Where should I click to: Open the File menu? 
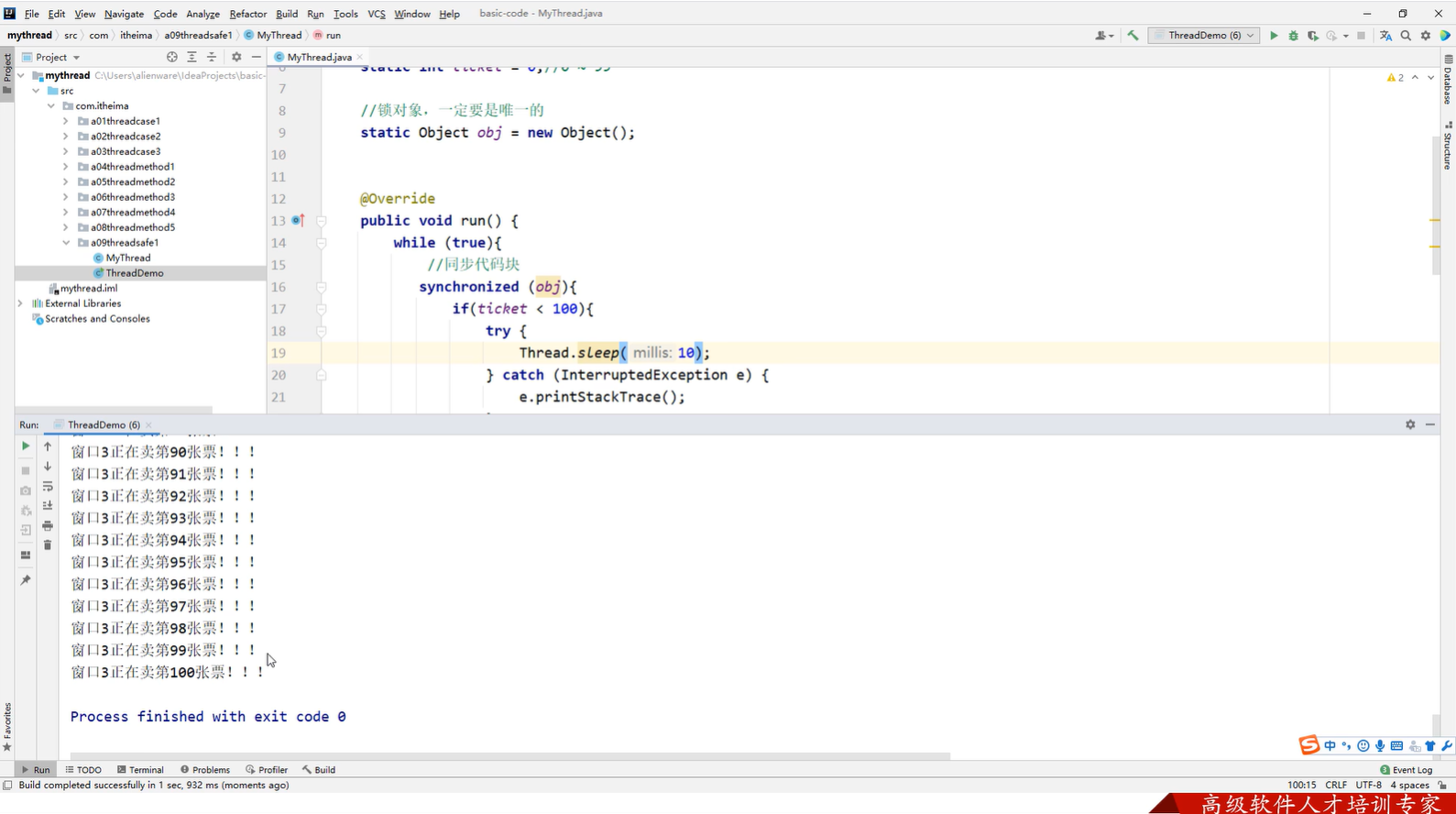tap(31, 14)
